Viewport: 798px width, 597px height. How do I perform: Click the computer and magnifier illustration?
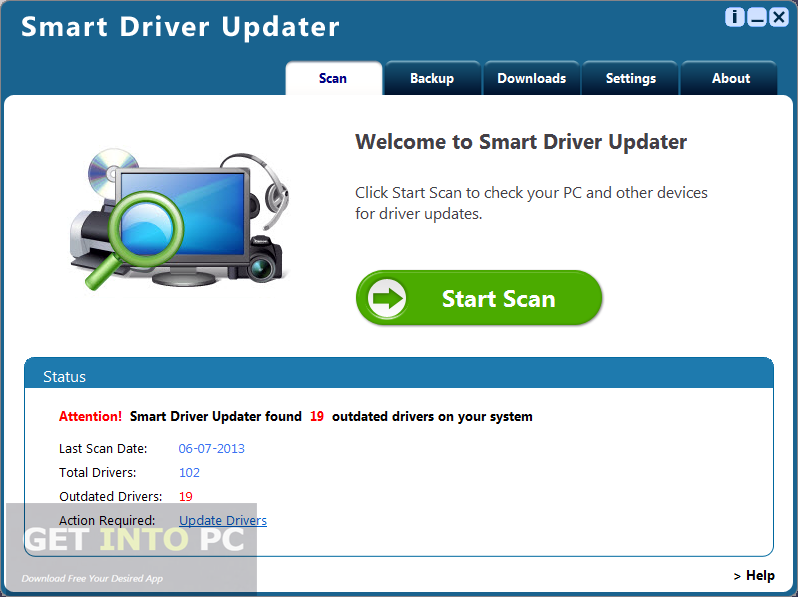[180, 219]
